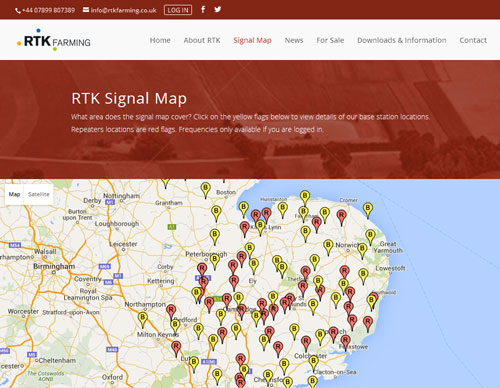Click the envelope icon beside the email address
Viewport: 500px width, 388px height.
click(86, 10)
